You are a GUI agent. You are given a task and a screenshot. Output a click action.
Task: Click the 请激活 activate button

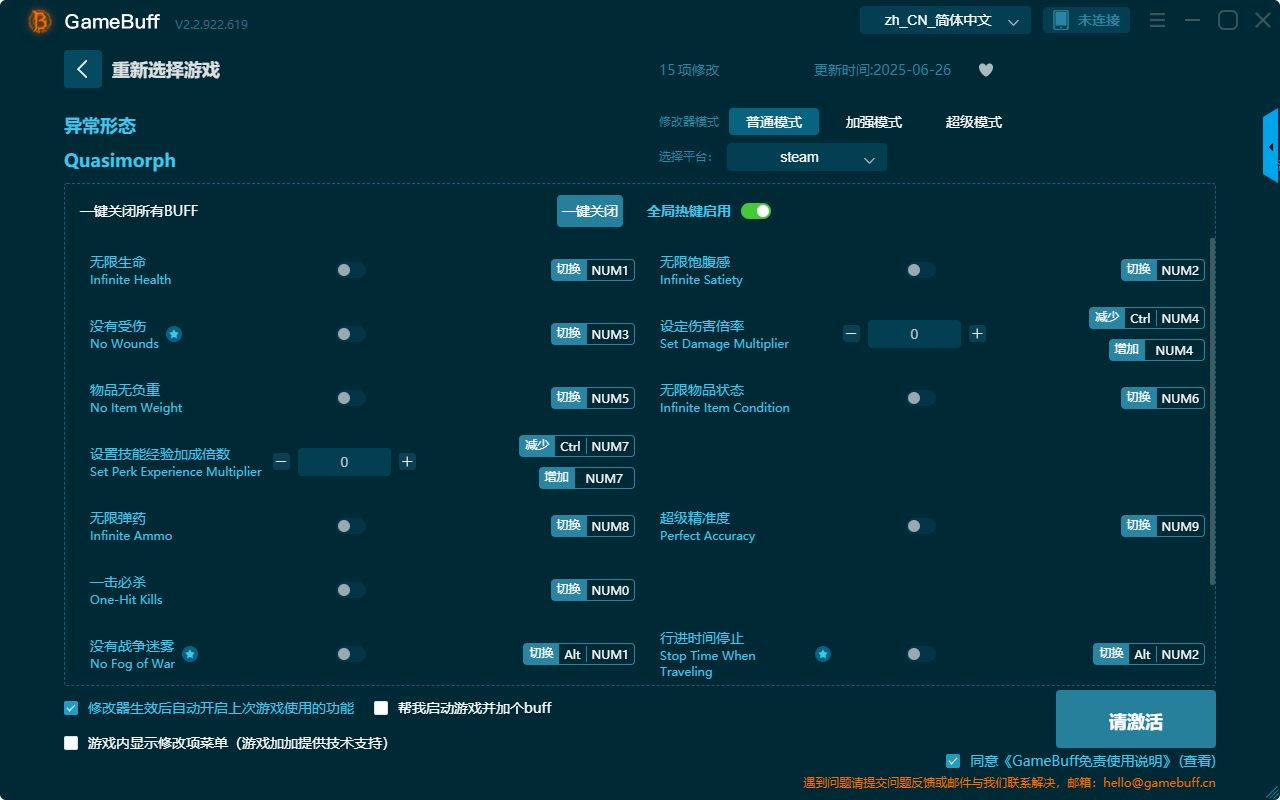[1136, 719]
